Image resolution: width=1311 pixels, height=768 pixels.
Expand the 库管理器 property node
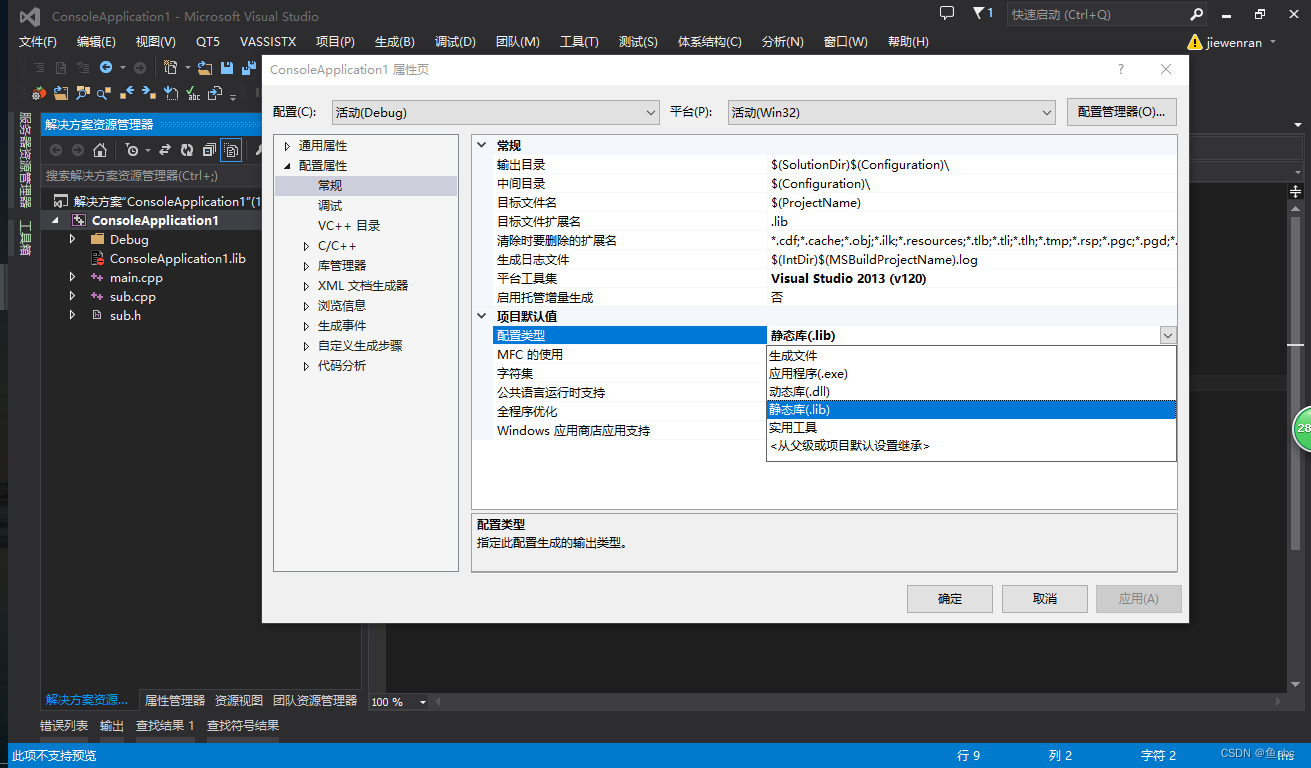307,266
